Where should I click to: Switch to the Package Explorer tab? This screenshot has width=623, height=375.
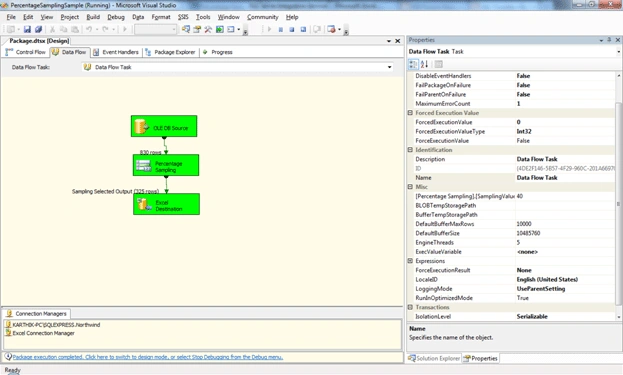170,52
